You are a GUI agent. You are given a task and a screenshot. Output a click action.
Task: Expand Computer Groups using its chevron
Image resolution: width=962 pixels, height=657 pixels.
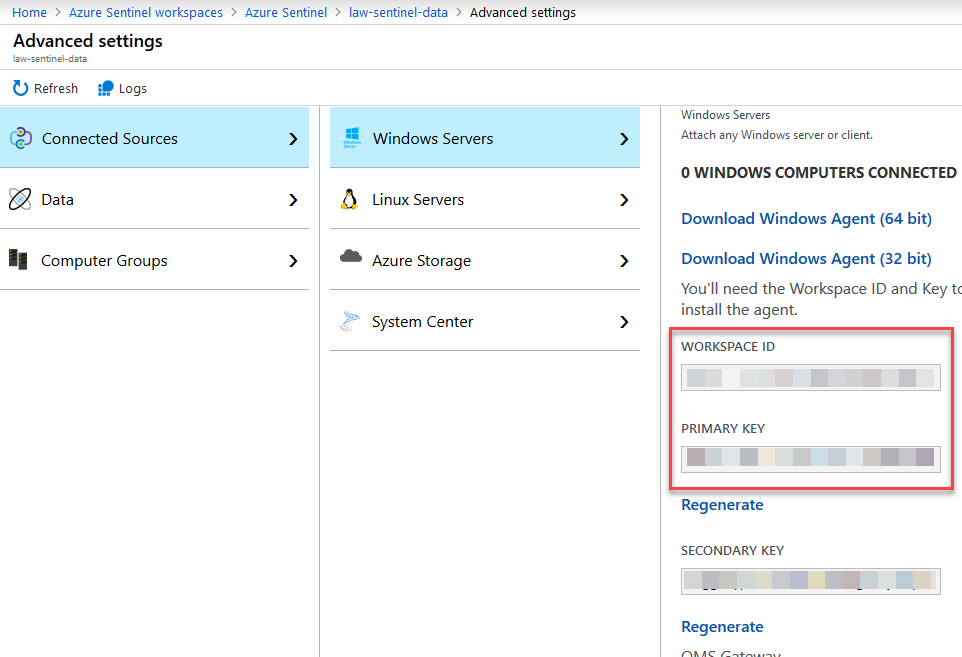coord(293,261)
